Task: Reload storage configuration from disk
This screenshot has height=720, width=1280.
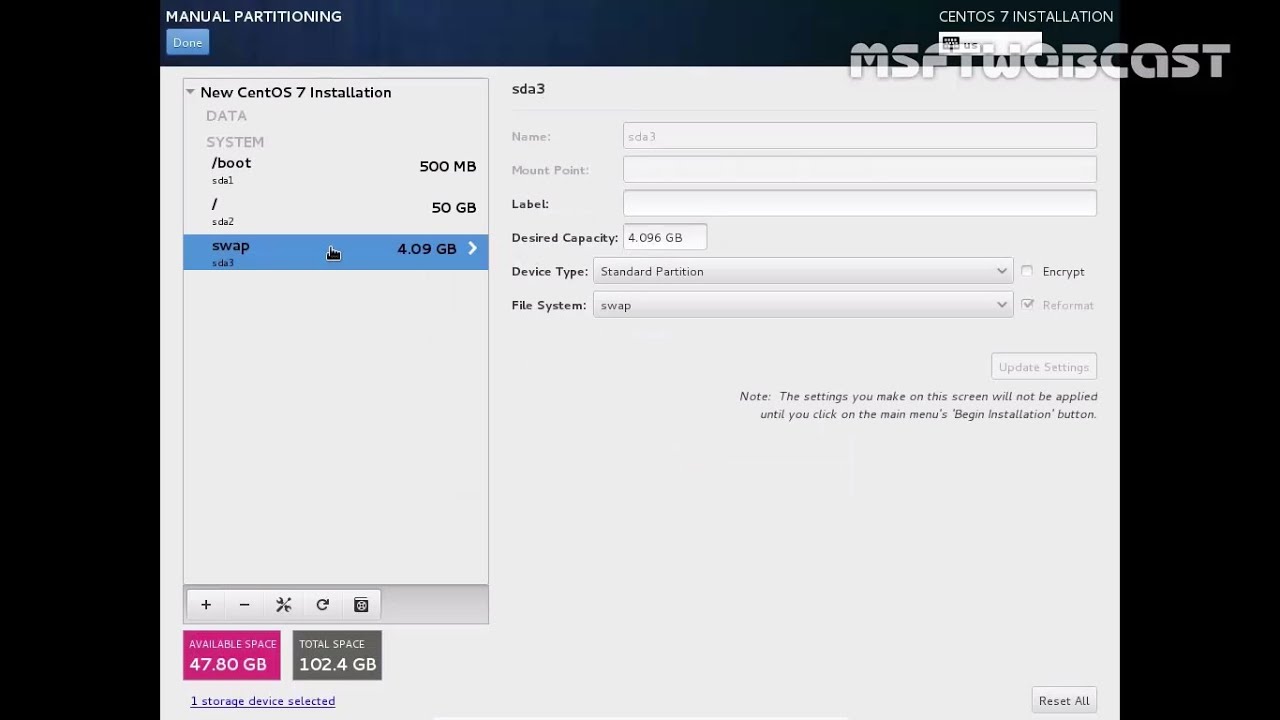Action: 322,605
